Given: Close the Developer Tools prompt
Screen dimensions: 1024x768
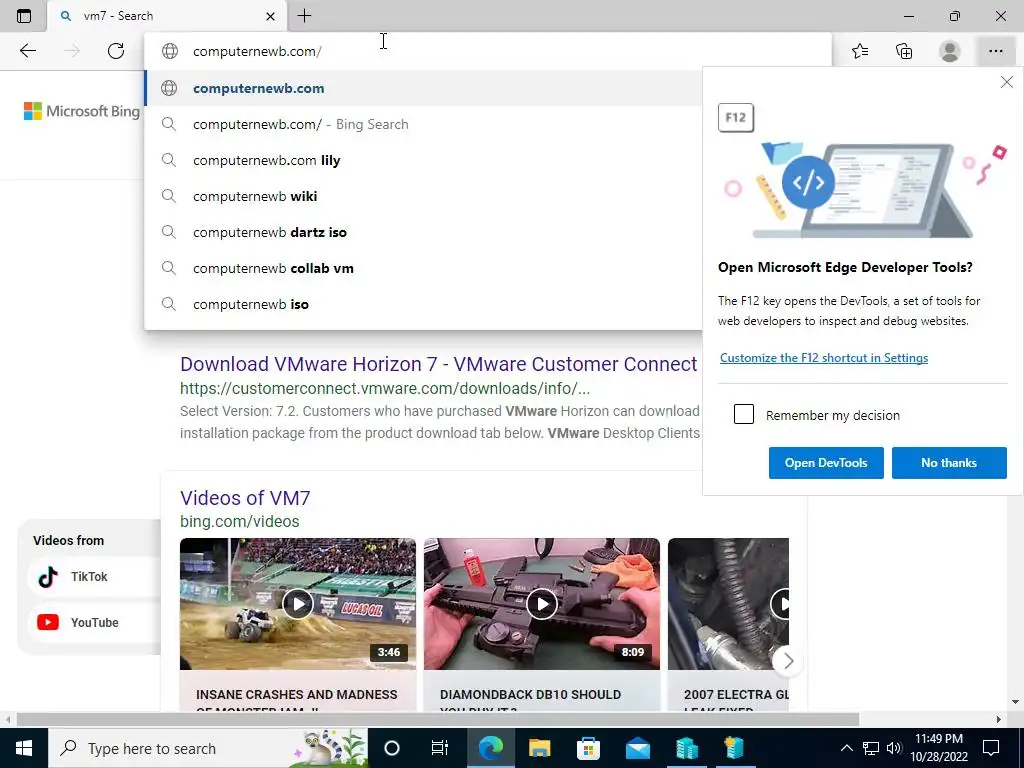Looking at the screenshot, I should pyautogui.click(x=1006, y=82).
